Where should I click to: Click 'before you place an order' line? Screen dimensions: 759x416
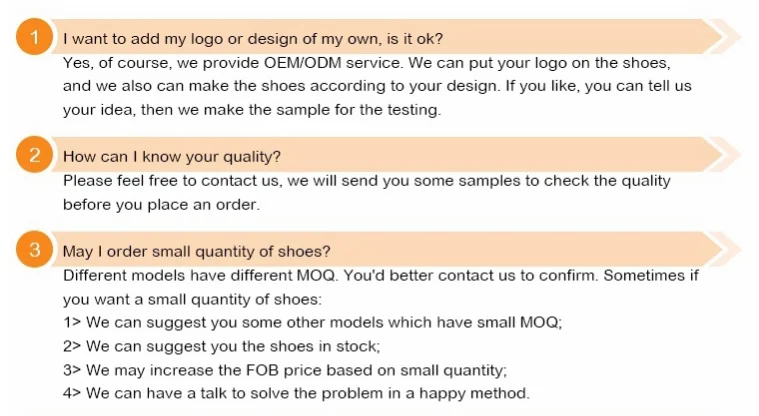(161, 204)
